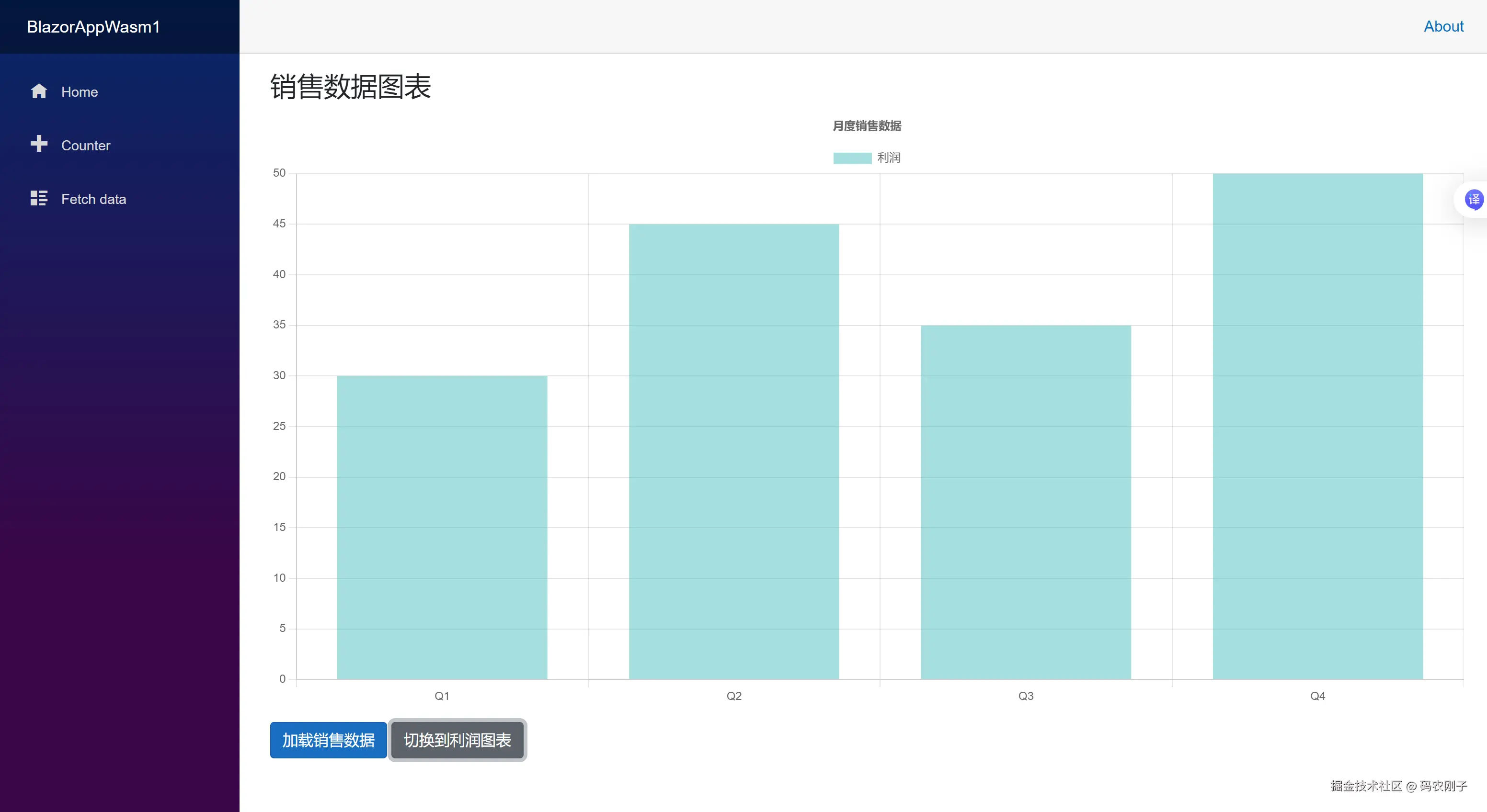Click the Q4 axis label
1487x812 pixels.
1317,696
